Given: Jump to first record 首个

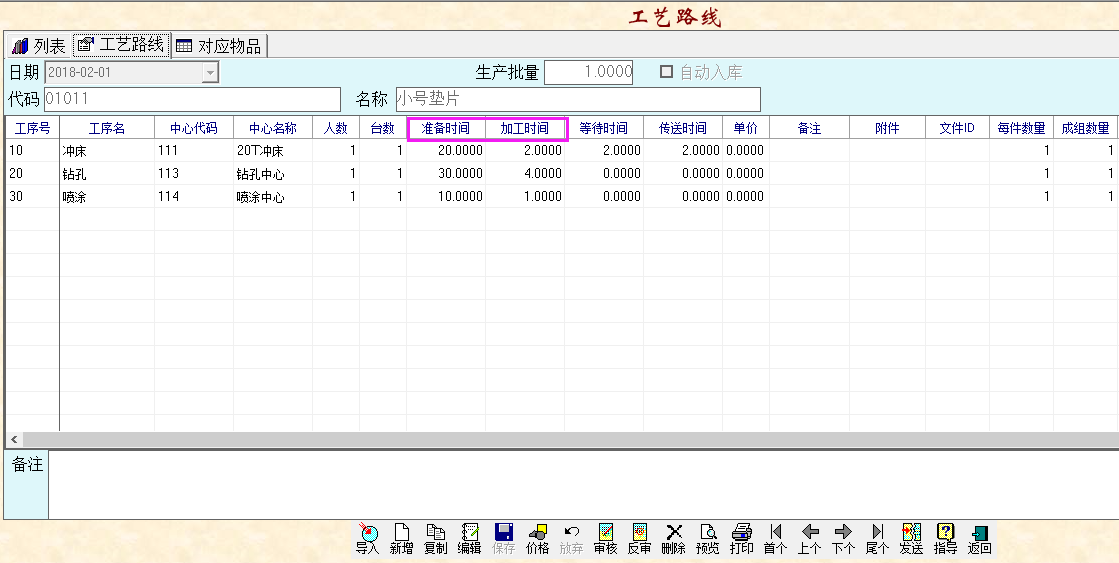Looking at the screenshot, I should tap(775, 539).
